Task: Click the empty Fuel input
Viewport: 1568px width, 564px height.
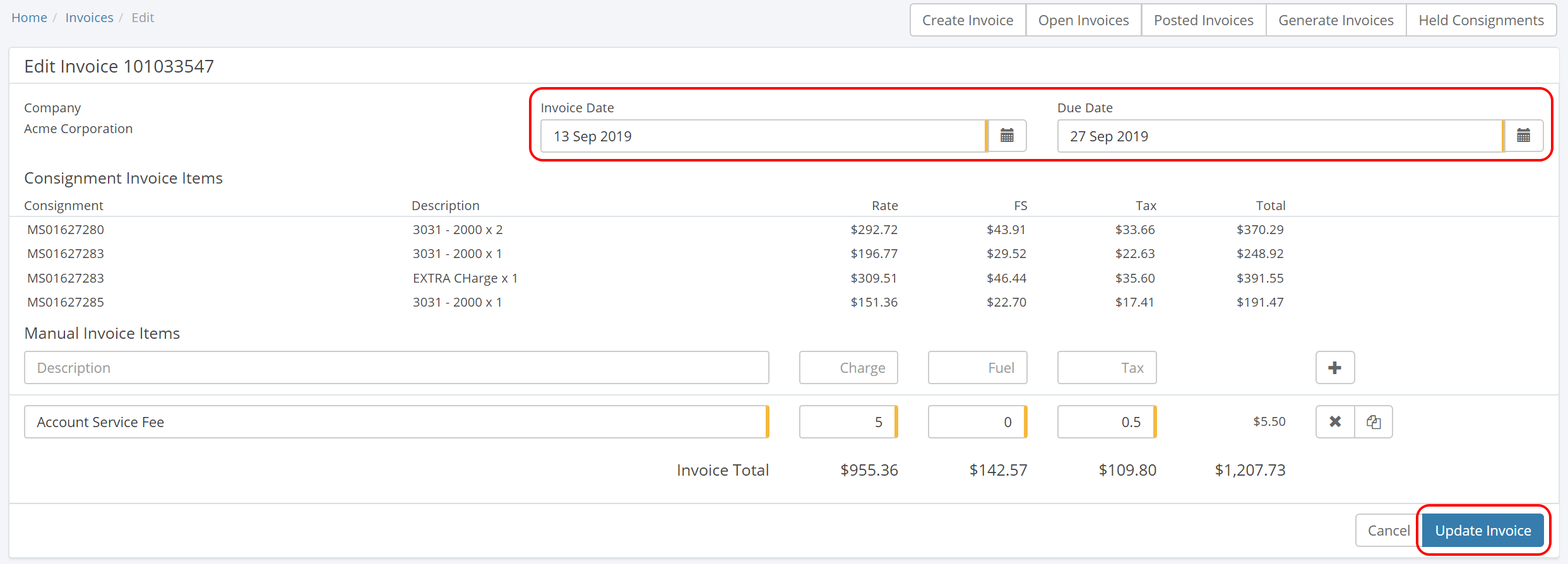Action: pos(977,368)
